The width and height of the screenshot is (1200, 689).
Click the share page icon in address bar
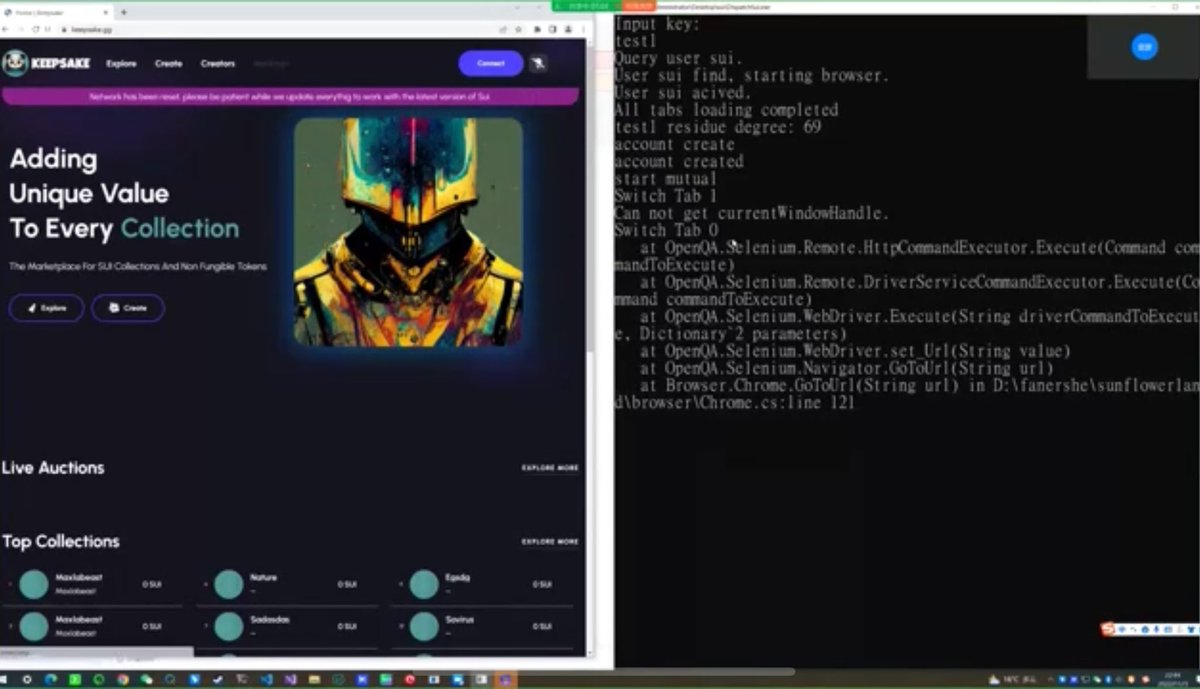pyautogui.click(x=503, y=29)
